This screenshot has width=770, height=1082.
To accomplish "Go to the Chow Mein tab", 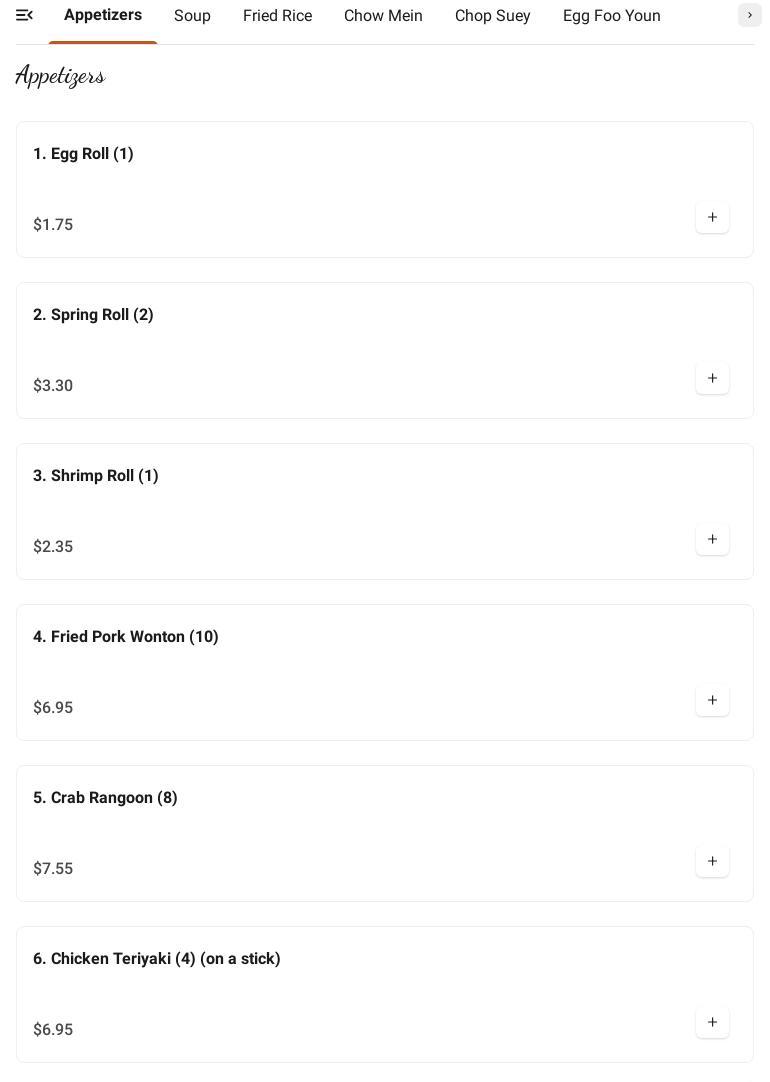I will point(383,16).
